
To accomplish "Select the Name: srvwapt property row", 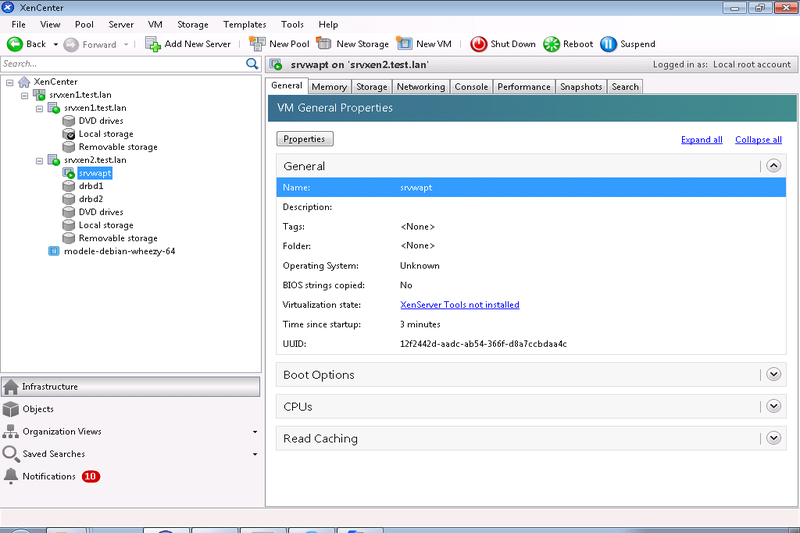I will pyautogui.click(x=531, y=187).
